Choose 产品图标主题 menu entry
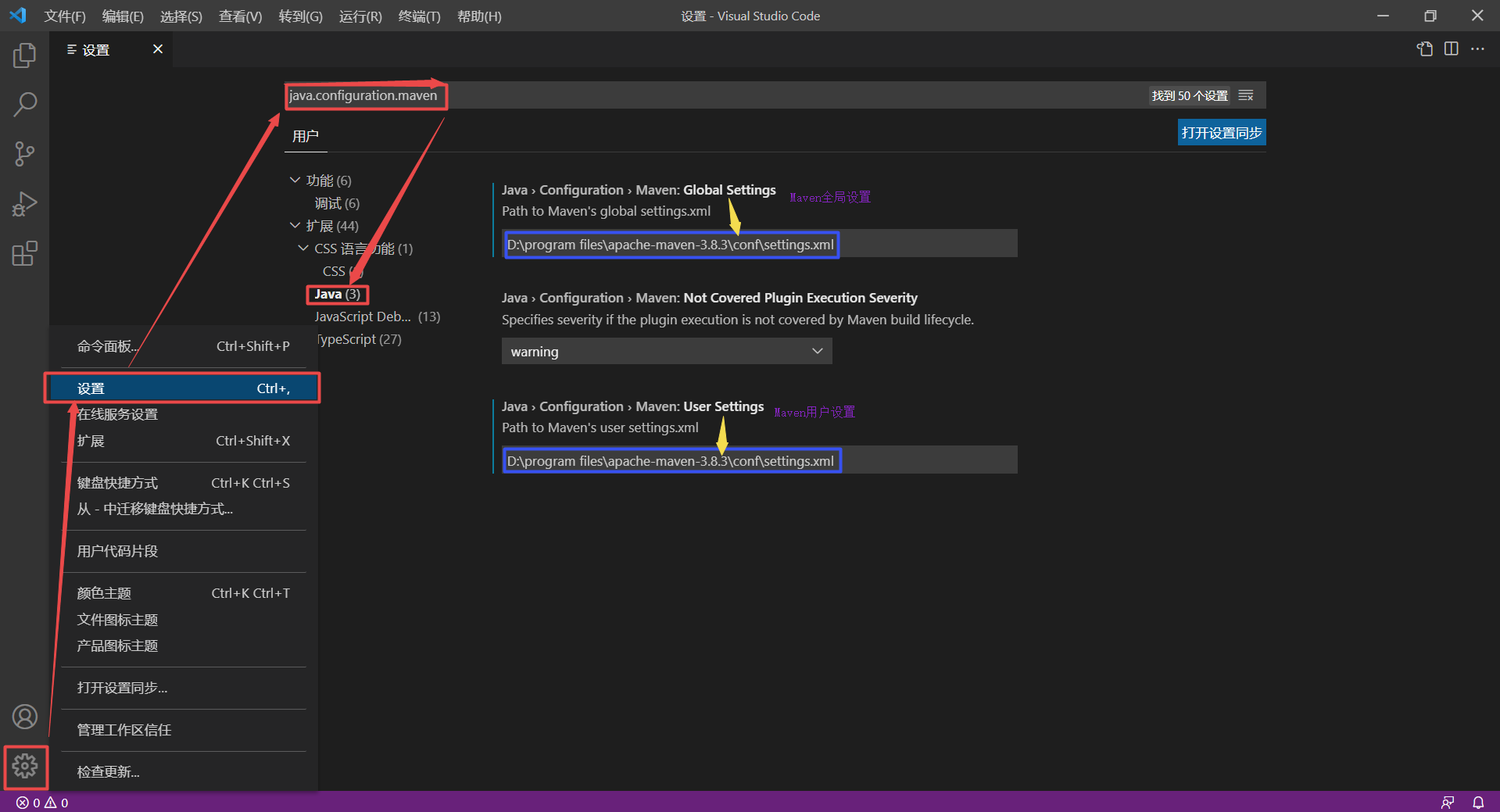This screenshot has width=1500, height=812. point(184,646)
